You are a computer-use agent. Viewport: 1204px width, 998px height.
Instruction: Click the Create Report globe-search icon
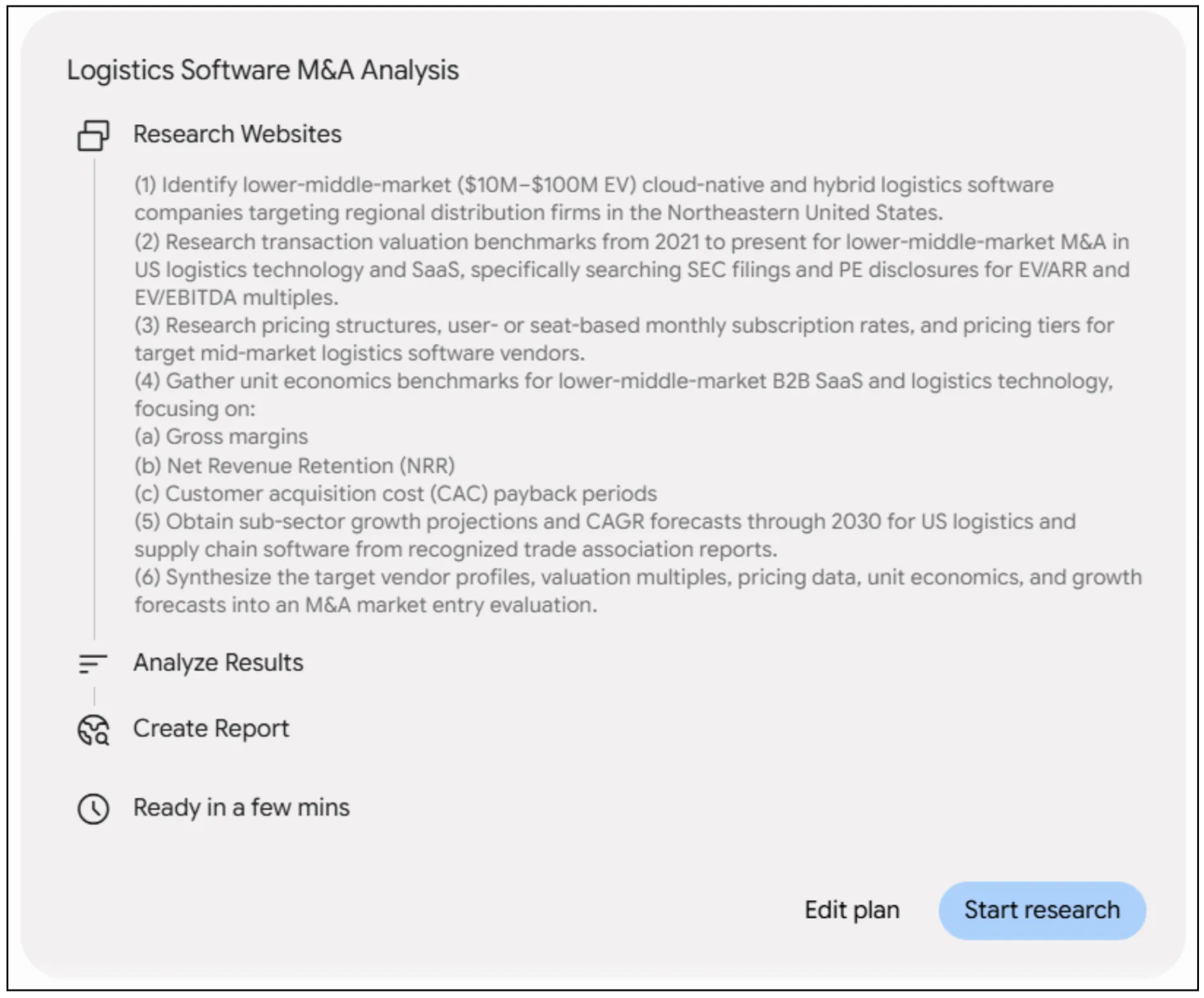click(x=93, y=730)
